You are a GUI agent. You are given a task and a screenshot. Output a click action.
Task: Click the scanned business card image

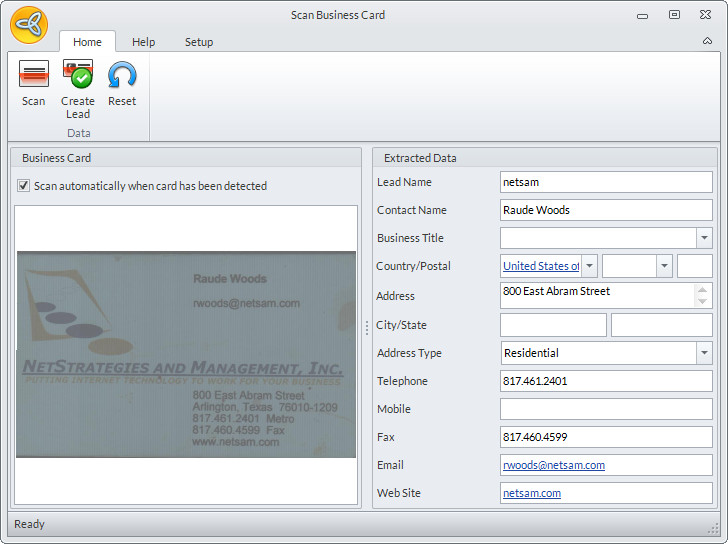[x=186, y=354]
